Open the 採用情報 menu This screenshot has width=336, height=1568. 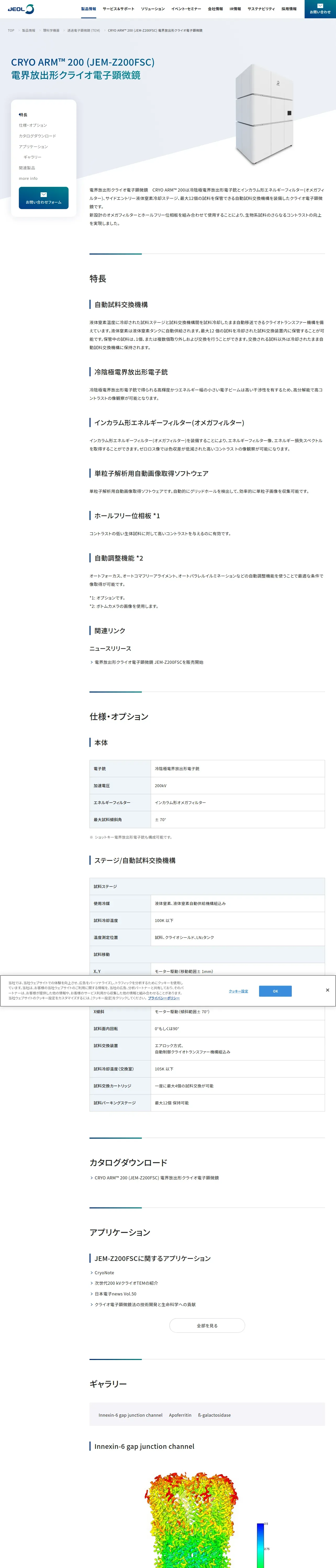(x=289, y=9)
